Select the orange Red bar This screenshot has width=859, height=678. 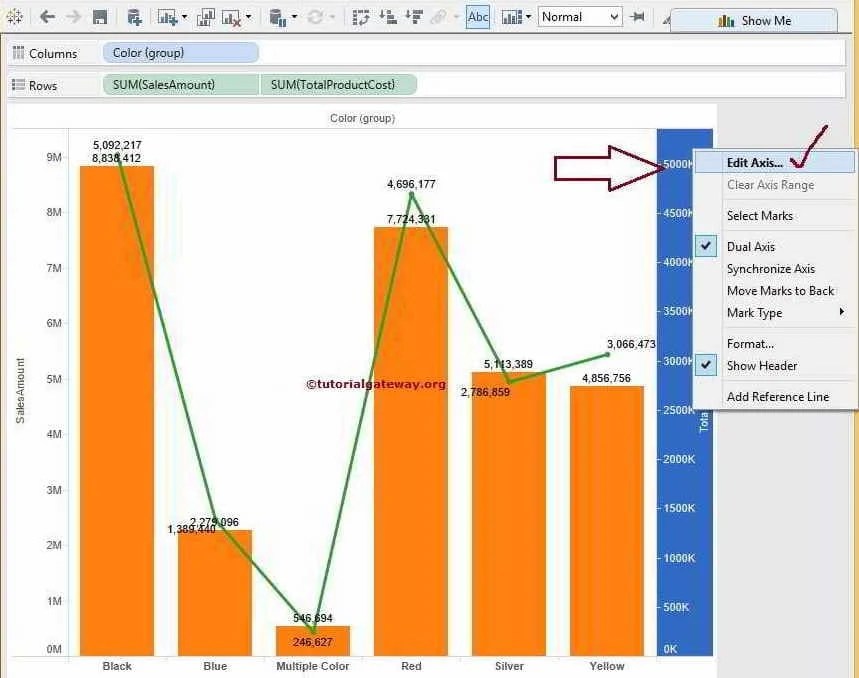[x=411, y=441]
